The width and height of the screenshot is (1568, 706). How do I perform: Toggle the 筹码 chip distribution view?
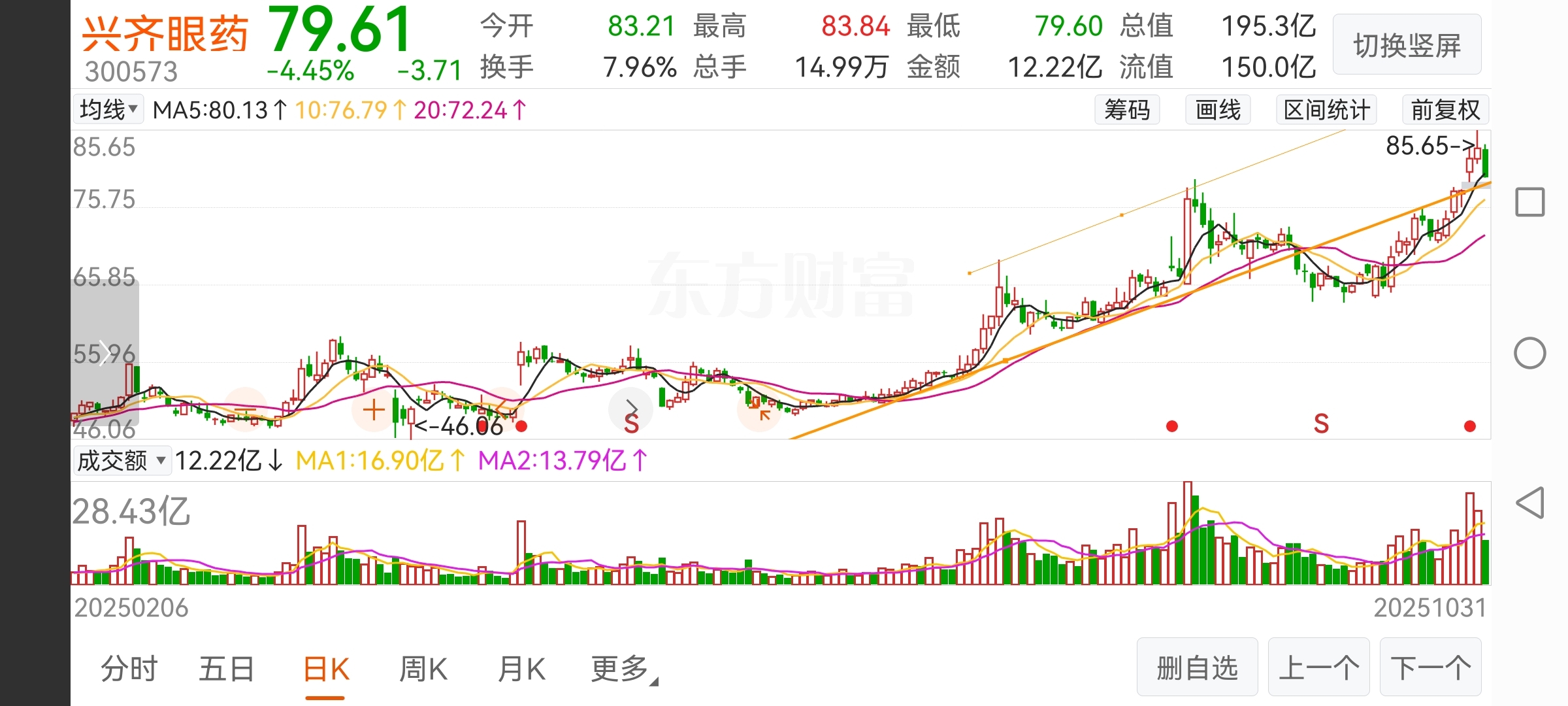(x=1127, y=110)
